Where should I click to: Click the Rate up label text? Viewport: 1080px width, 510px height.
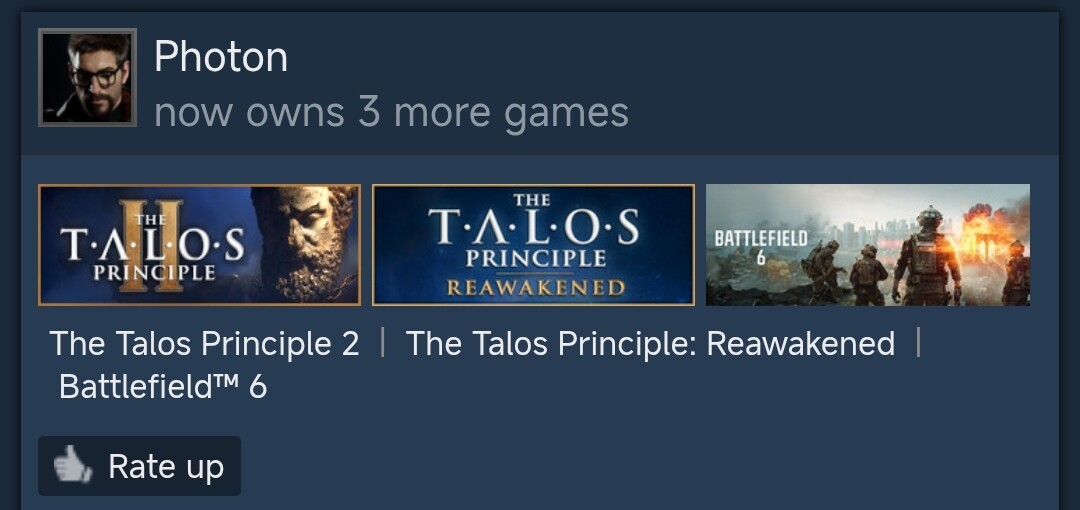(166, 467)
